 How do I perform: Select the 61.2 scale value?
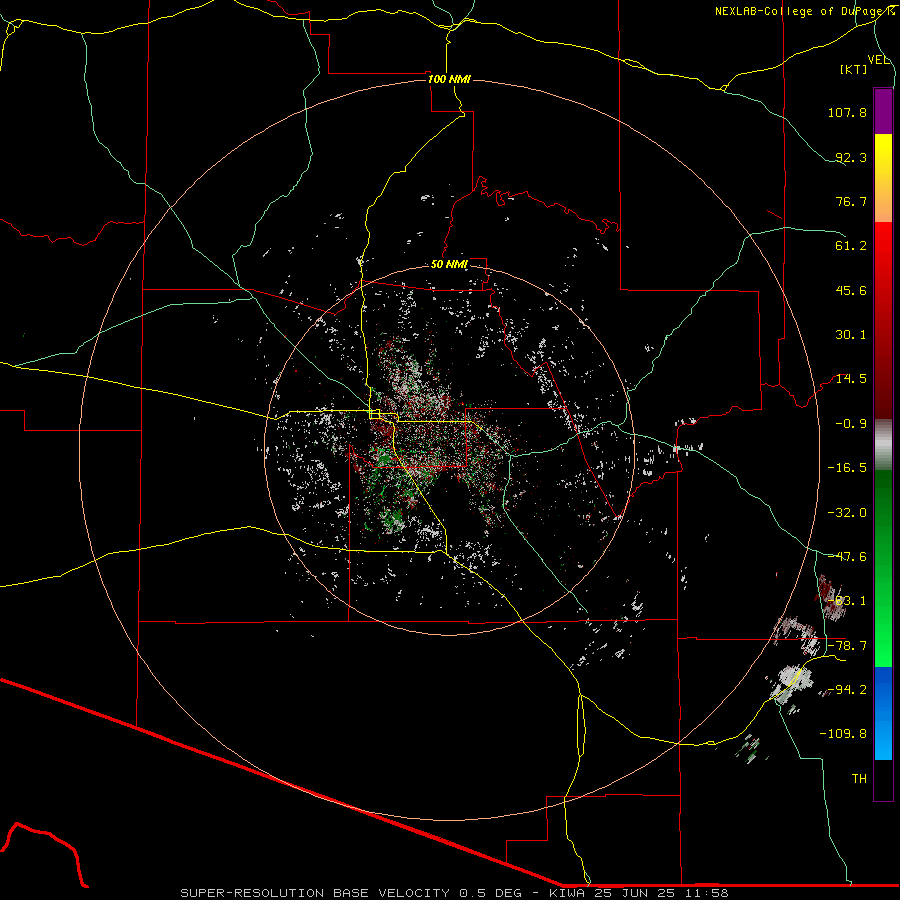coord(851,246)
